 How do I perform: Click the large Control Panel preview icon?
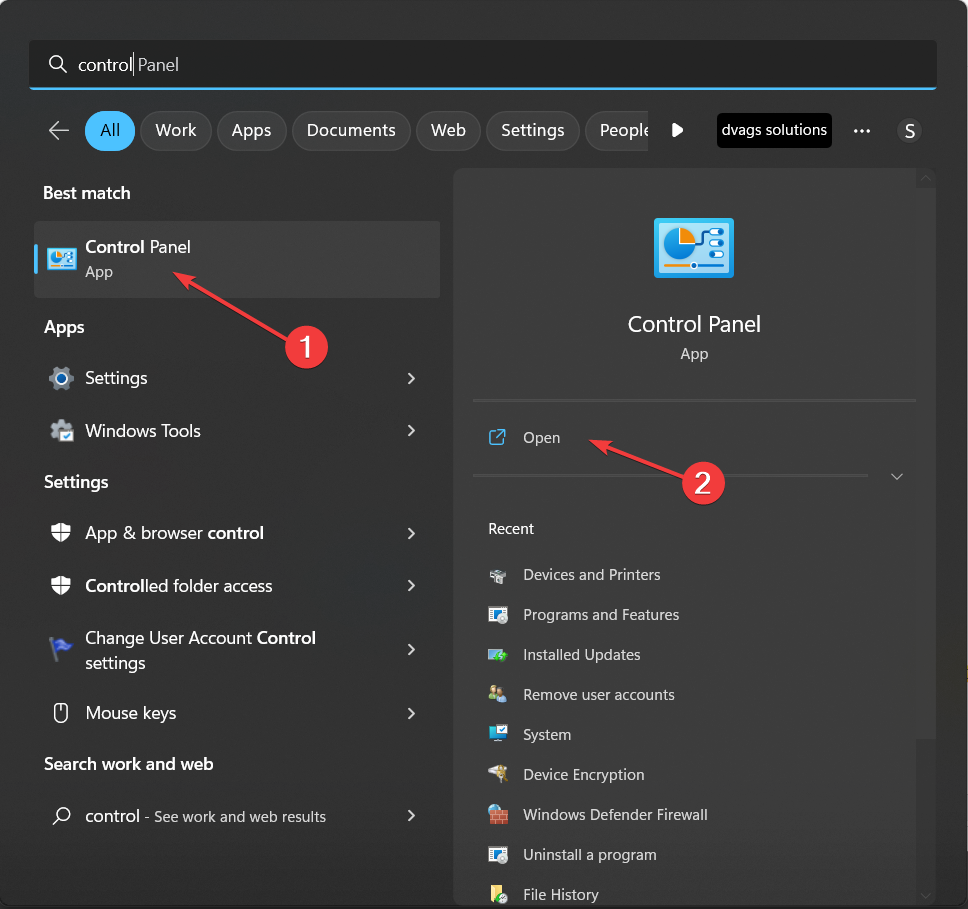694,248
